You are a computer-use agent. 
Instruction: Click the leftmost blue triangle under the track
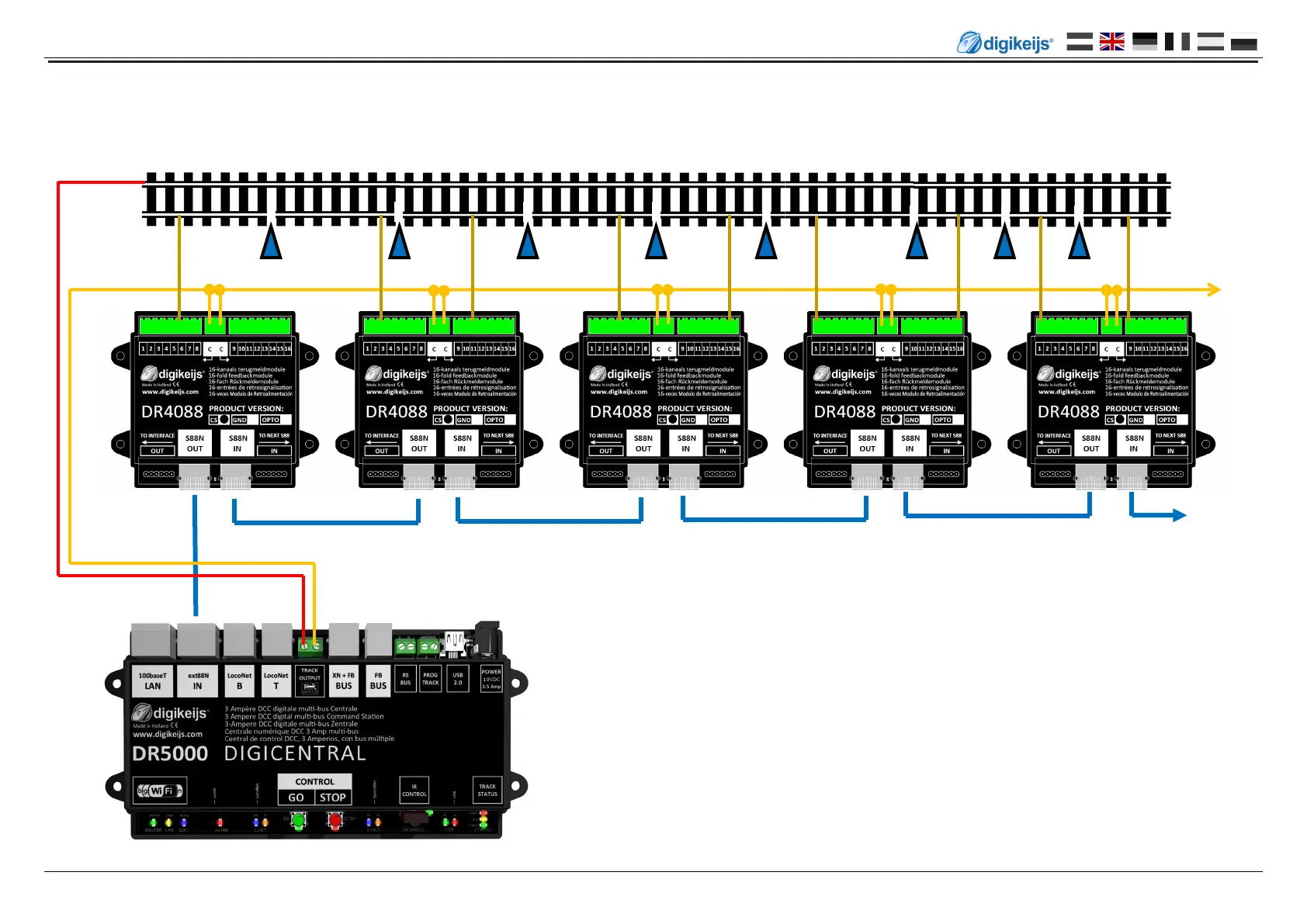point(271,241)
